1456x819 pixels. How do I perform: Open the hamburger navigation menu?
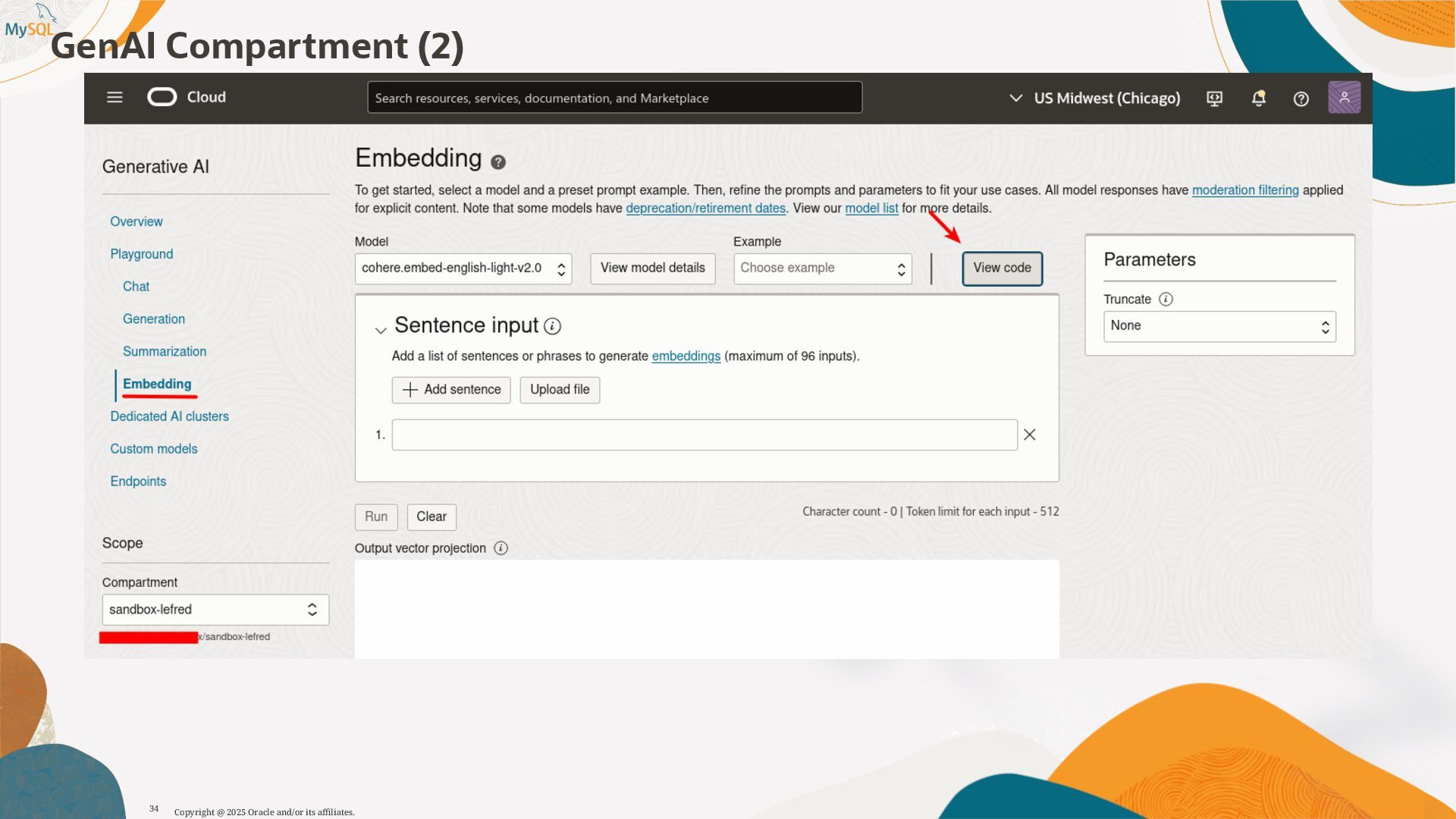[115, 97]
